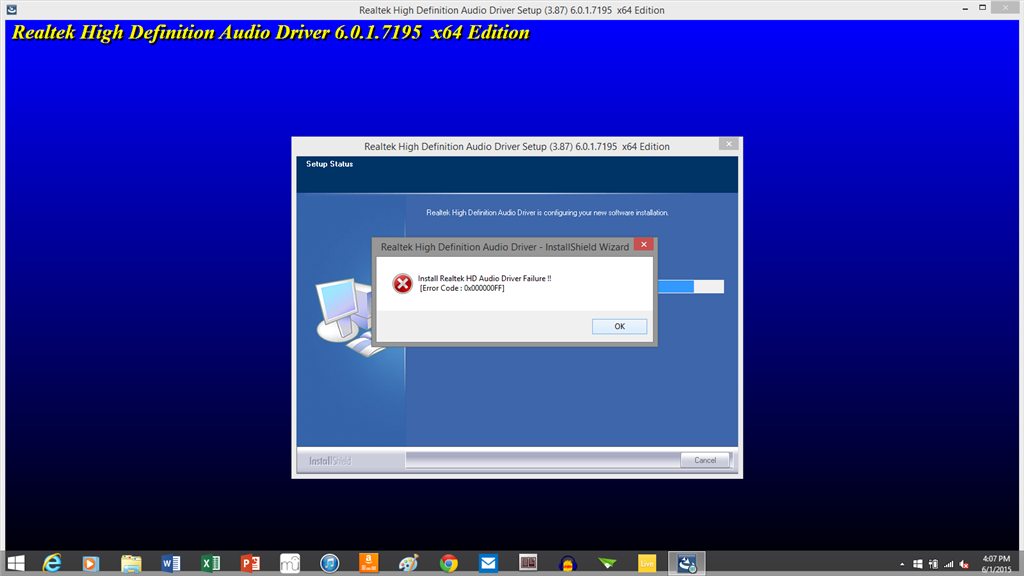
Task: Click the setup app icon in title bar
Action: pos(12,9)
